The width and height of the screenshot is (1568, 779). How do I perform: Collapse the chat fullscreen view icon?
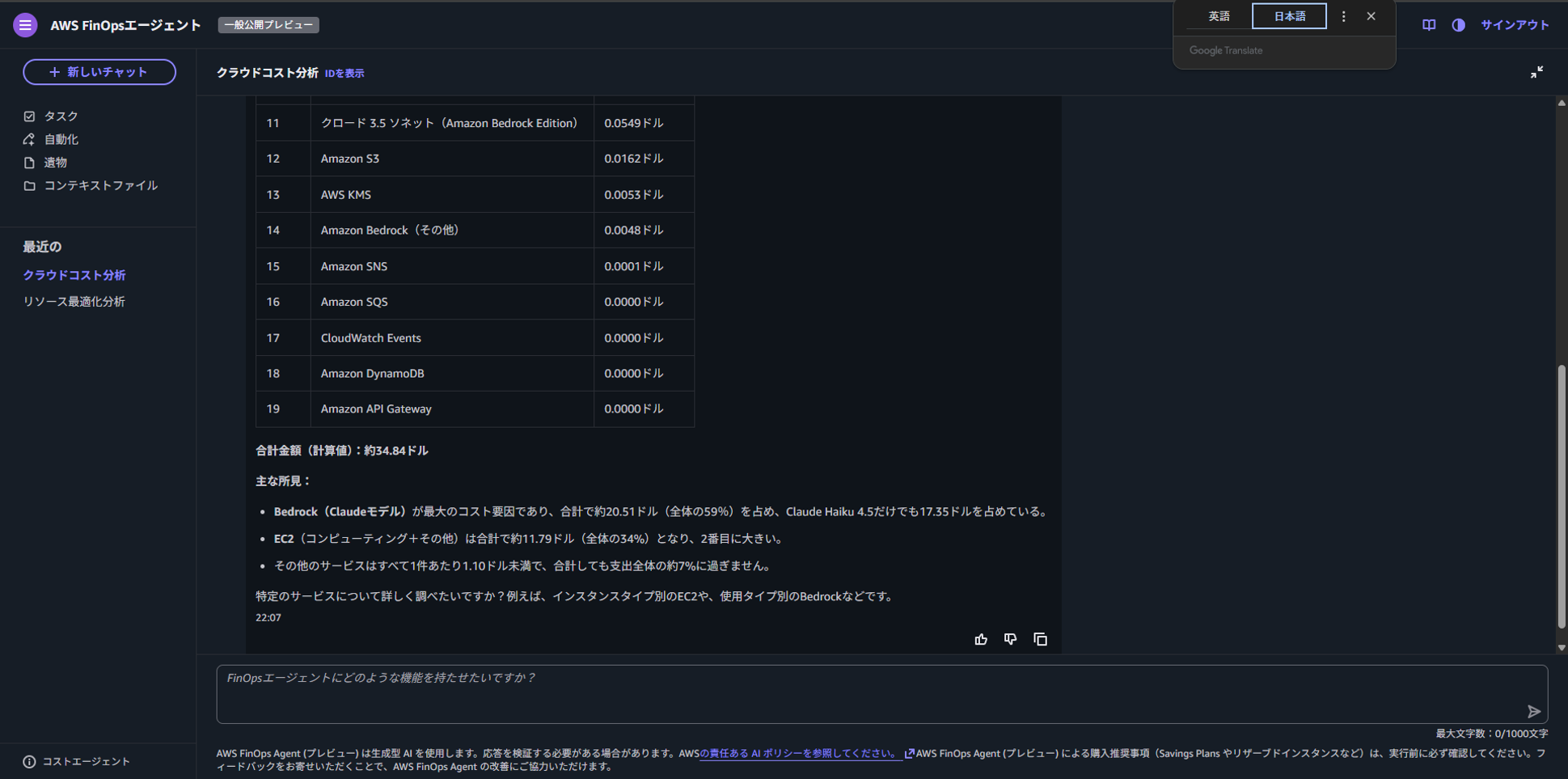point(1536,72)
